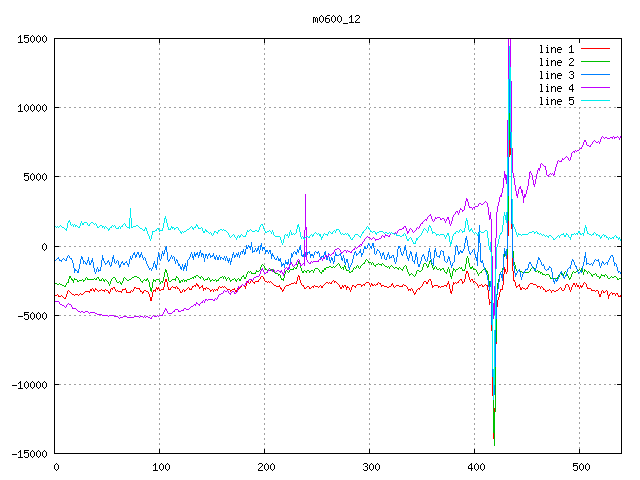
Task: Click the 500 x-axis tick label
Action: pyautogui.click(x=580, y=467)
